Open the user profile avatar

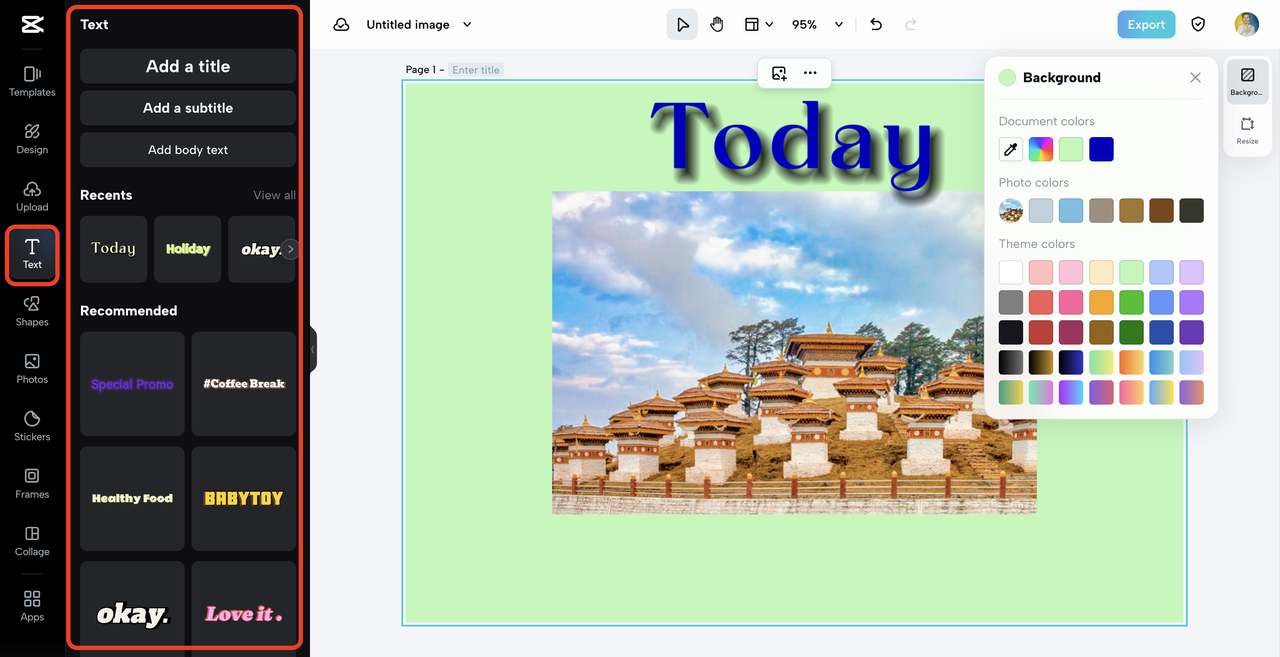pyautogui.click(x=1246, y=25)
